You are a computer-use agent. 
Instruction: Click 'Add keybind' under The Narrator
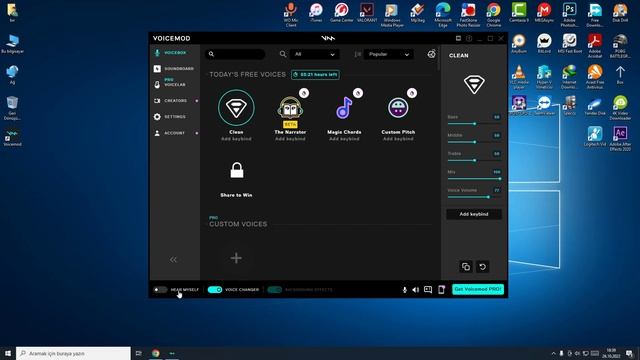pos(290,139)
